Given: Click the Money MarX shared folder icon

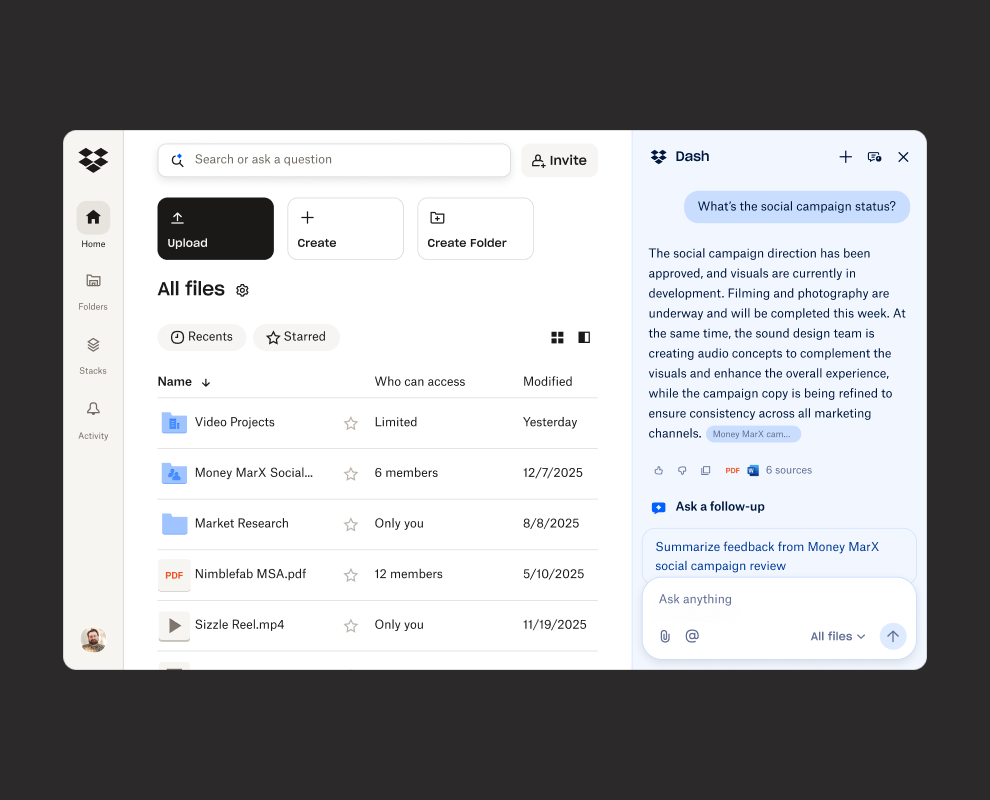Looking at the screenshot, I should [174, 473].
